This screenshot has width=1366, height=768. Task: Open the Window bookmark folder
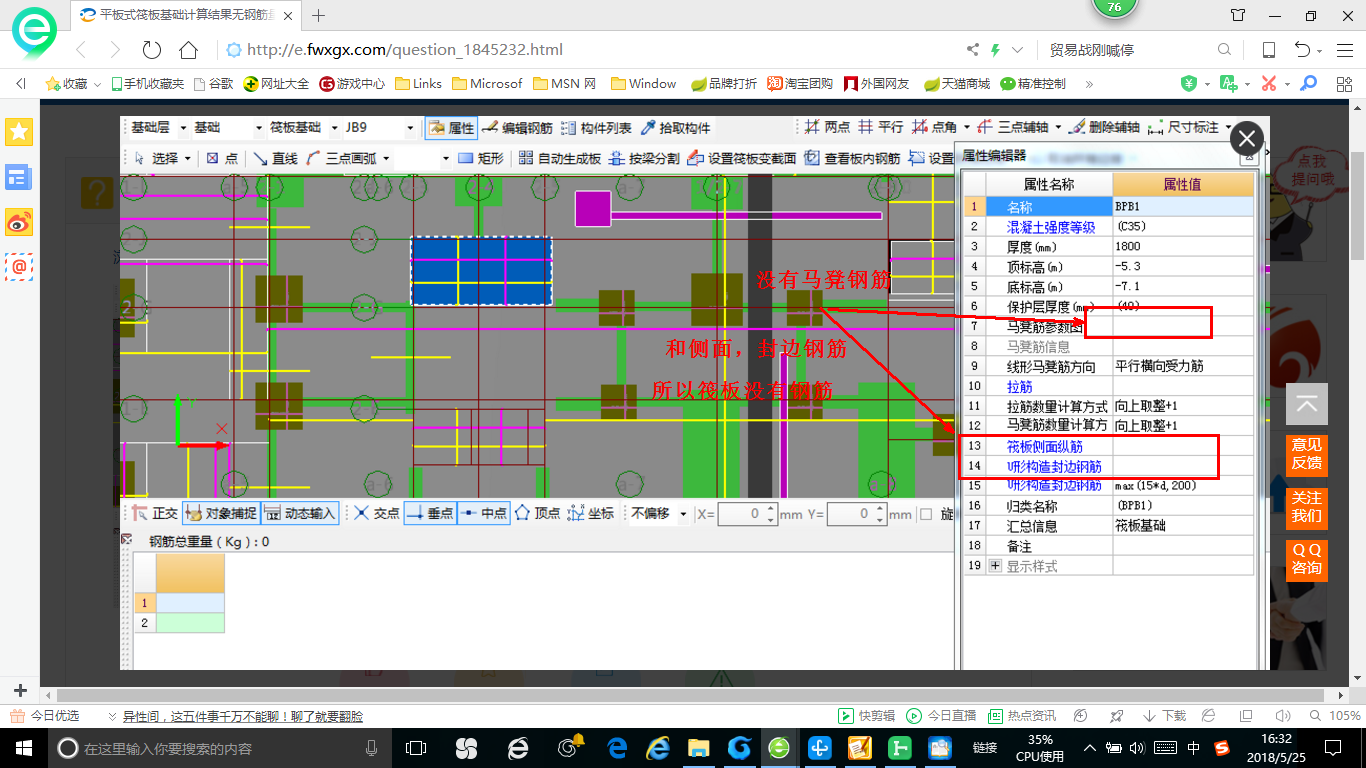click(643, 84)
